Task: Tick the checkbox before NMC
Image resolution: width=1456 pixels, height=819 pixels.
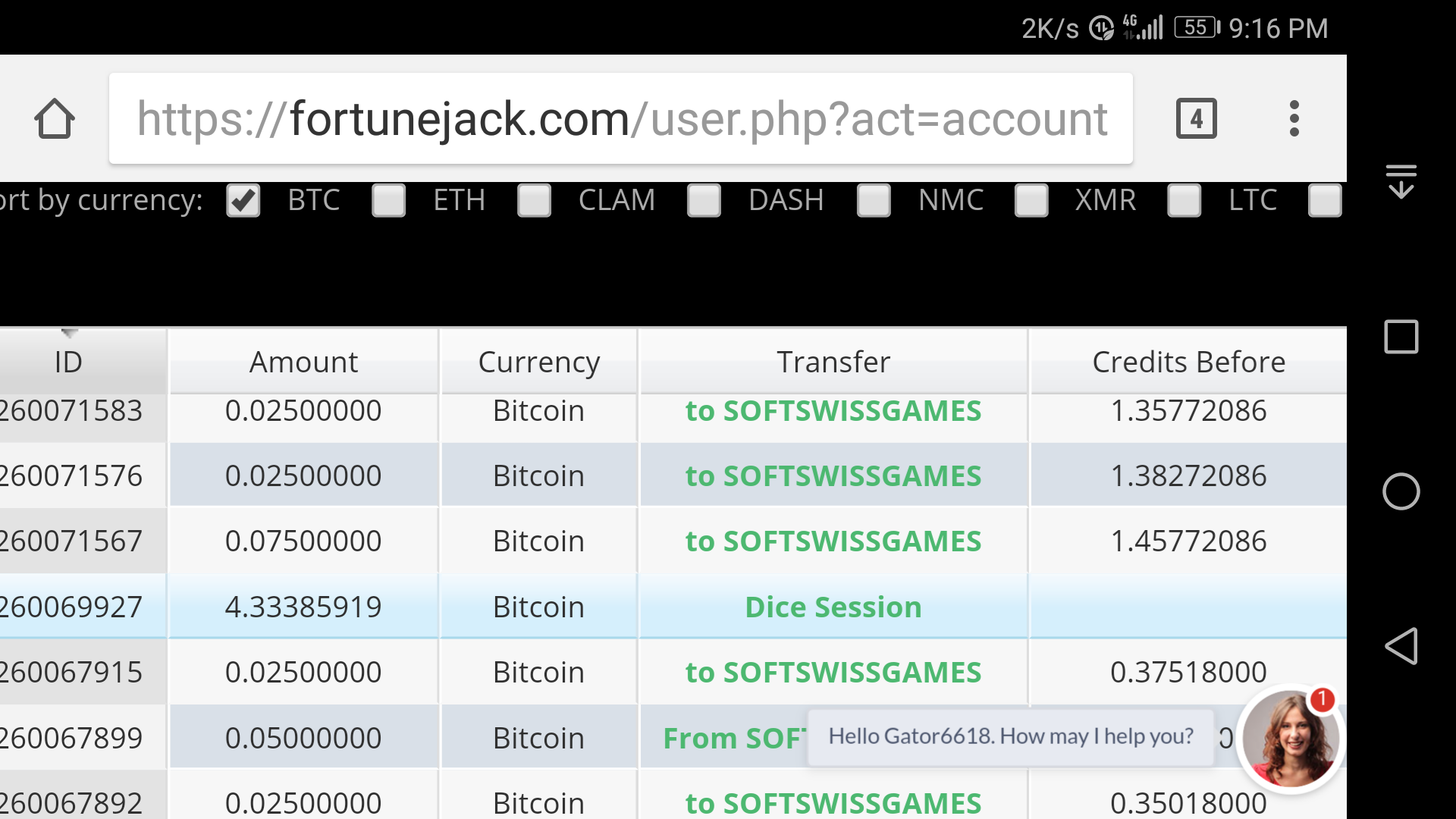Action: tap(874, 201)
